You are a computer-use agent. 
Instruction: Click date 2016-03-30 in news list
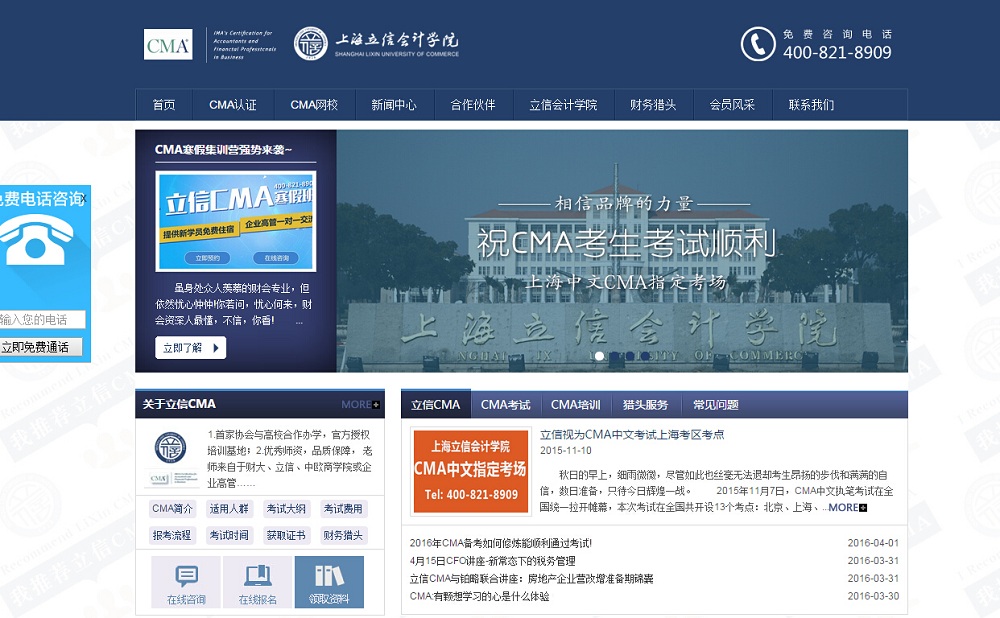pyautogui.click(x=873, y=597)
